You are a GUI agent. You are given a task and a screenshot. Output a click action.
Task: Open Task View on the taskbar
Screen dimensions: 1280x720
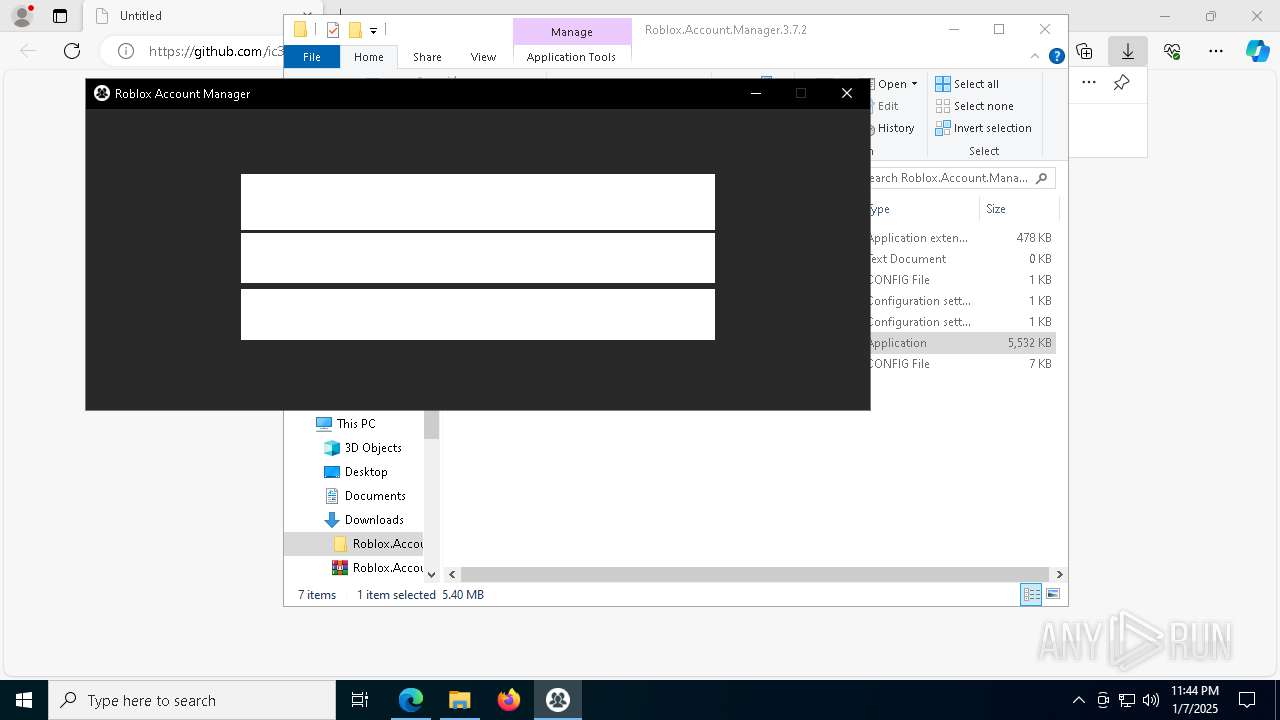tap(360, 700)
